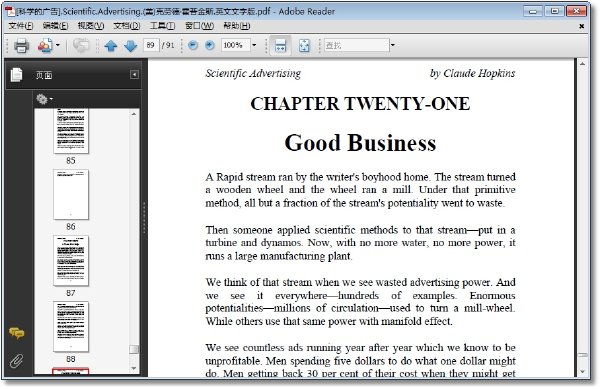Screen dimensions: 600x389
Task: Go to next page with down arrow
Action: [131, 46]
